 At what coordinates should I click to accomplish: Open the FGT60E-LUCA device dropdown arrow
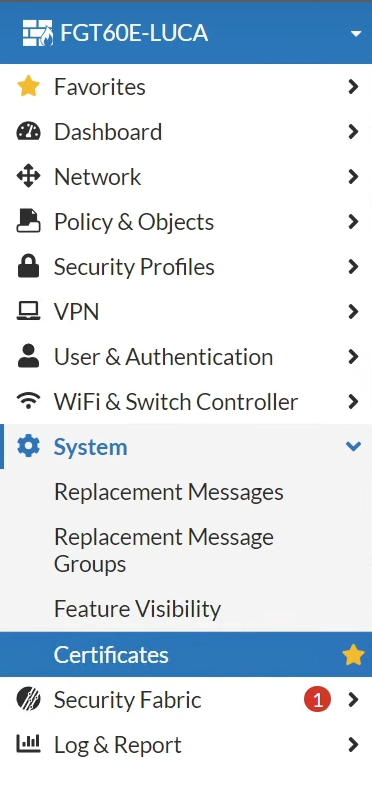[356, 34]
